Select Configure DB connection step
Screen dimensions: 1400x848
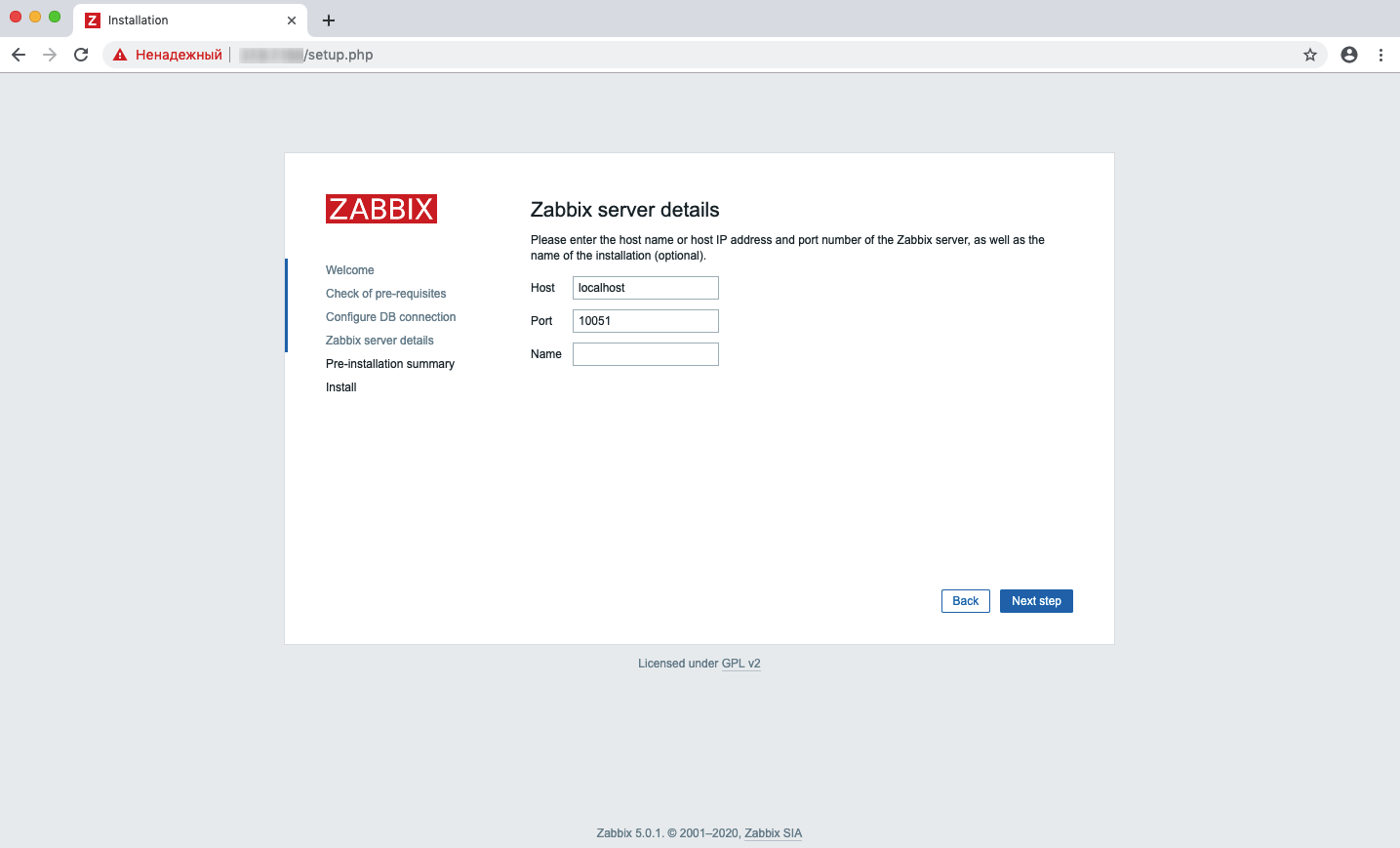click(390, 317)
